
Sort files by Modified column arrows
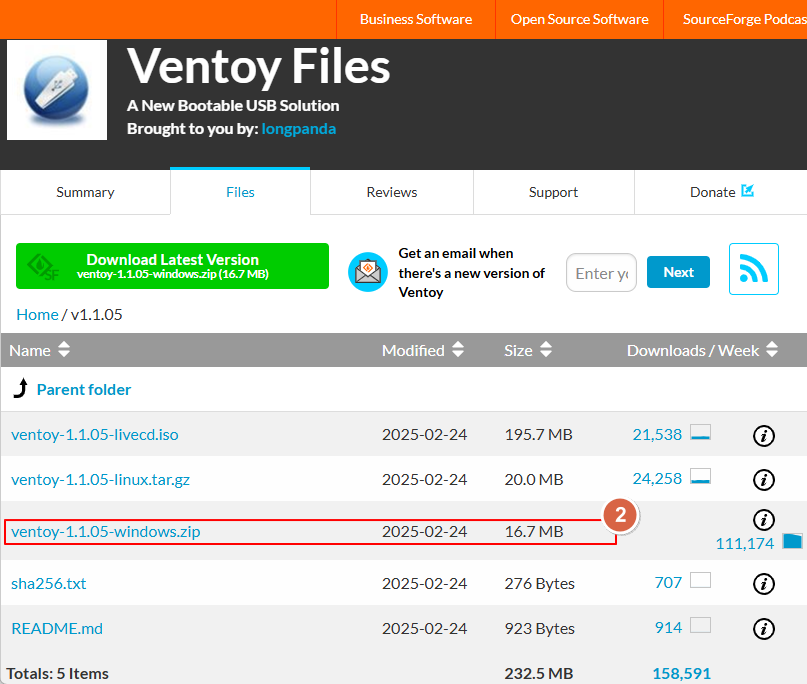tap(458, 349)
